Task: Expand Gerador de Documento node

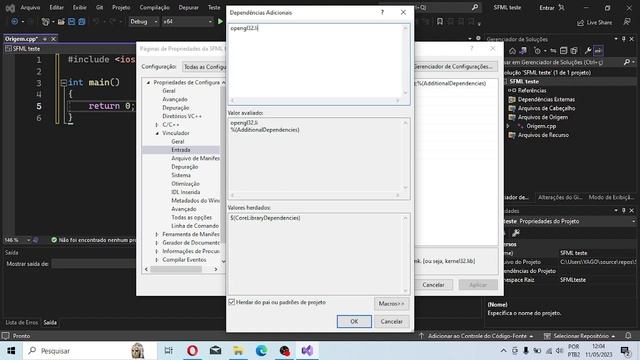Action: (x=157, y=243)
